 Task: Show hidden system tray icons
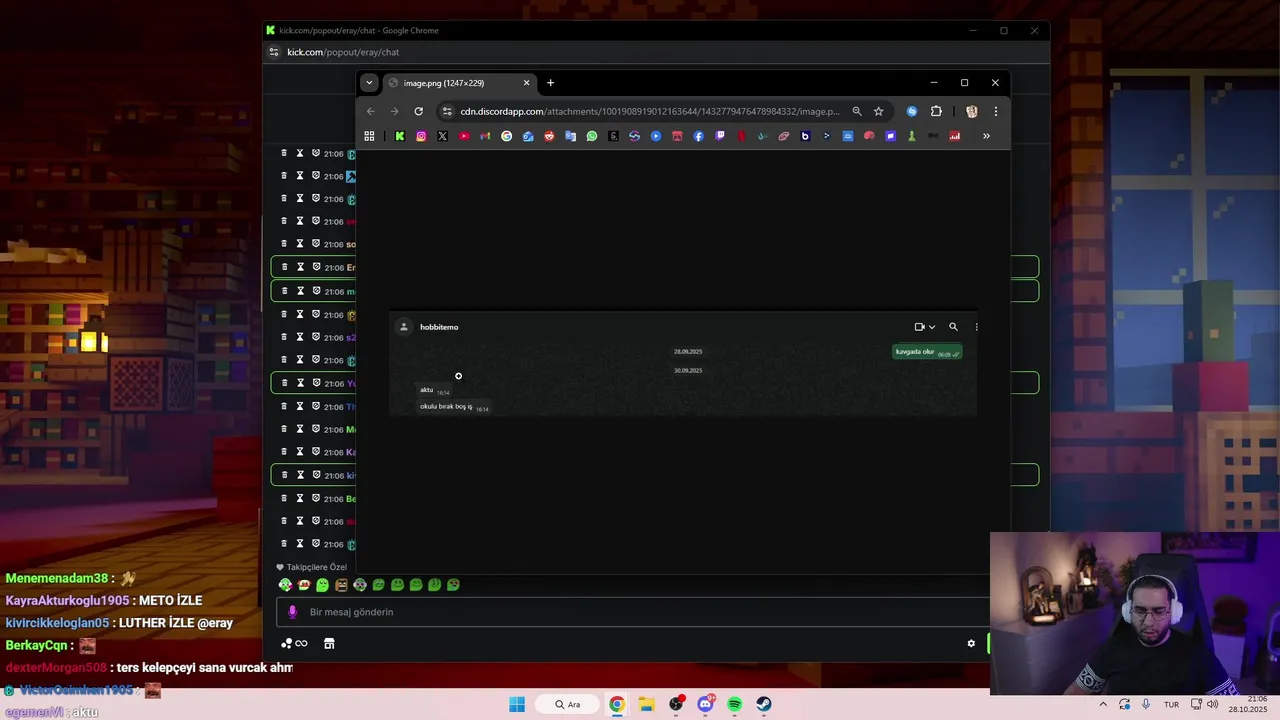pyautogui.click(x=1103, y=704)
